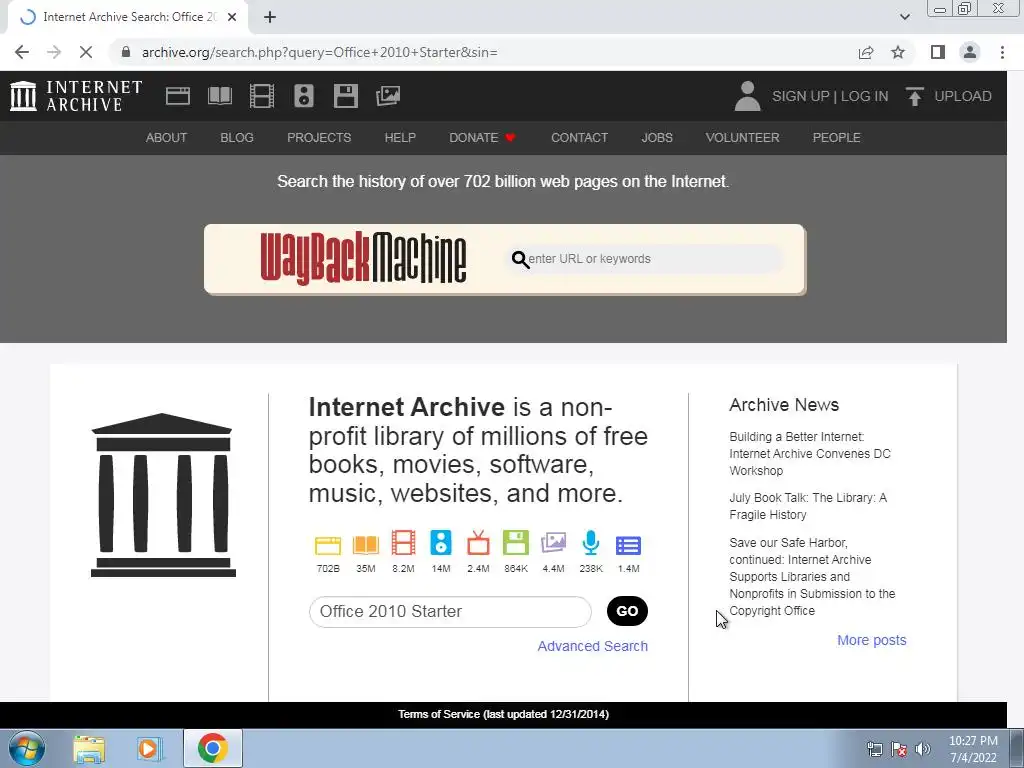Open Save our Safe Harbor news article
The width and height of the screenshot is (1024, 768).
point(812,577)
